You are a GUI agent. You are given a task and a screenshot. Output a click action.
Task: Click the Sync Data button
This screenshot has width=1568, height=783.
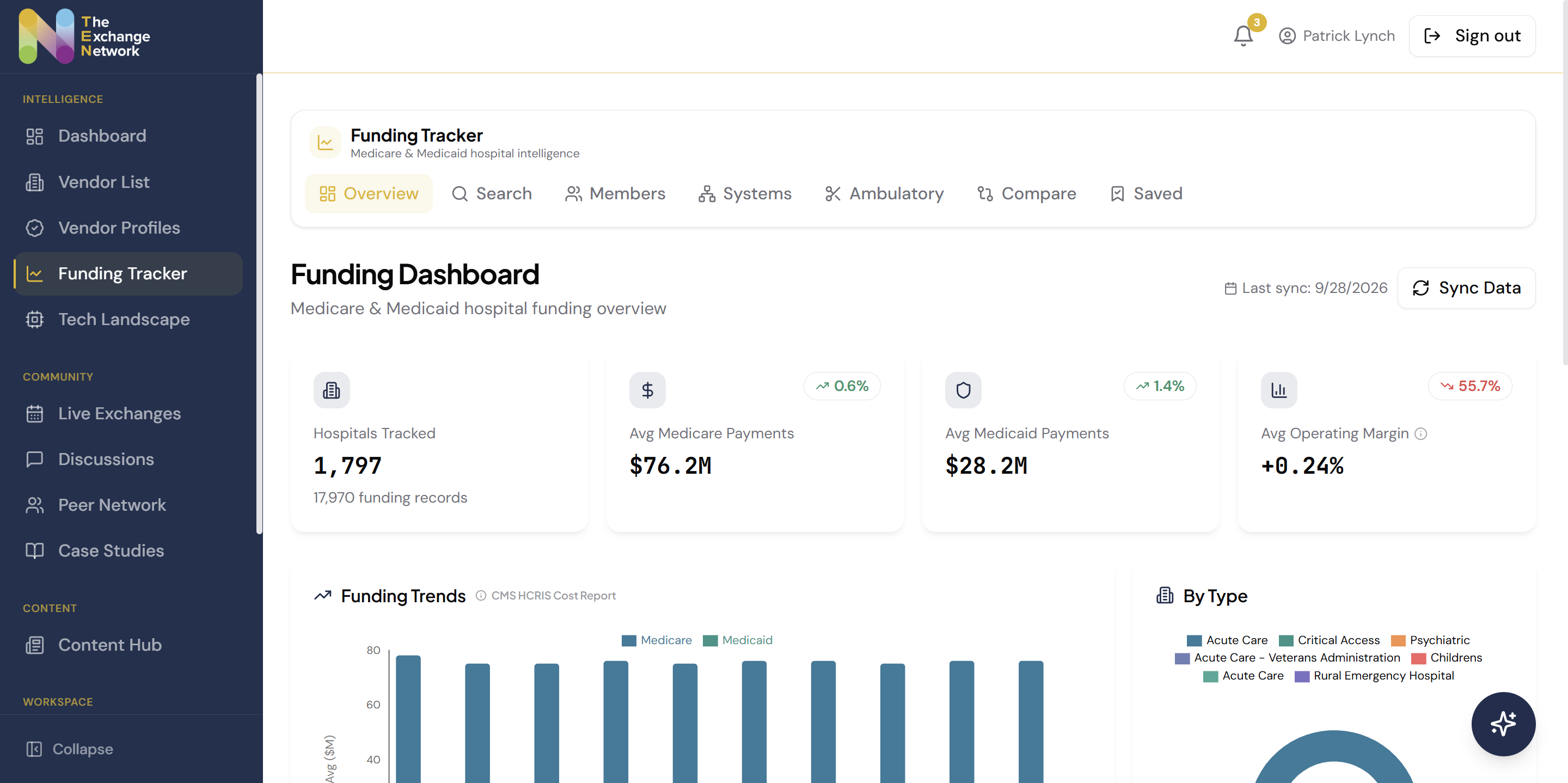[1466, 288]
